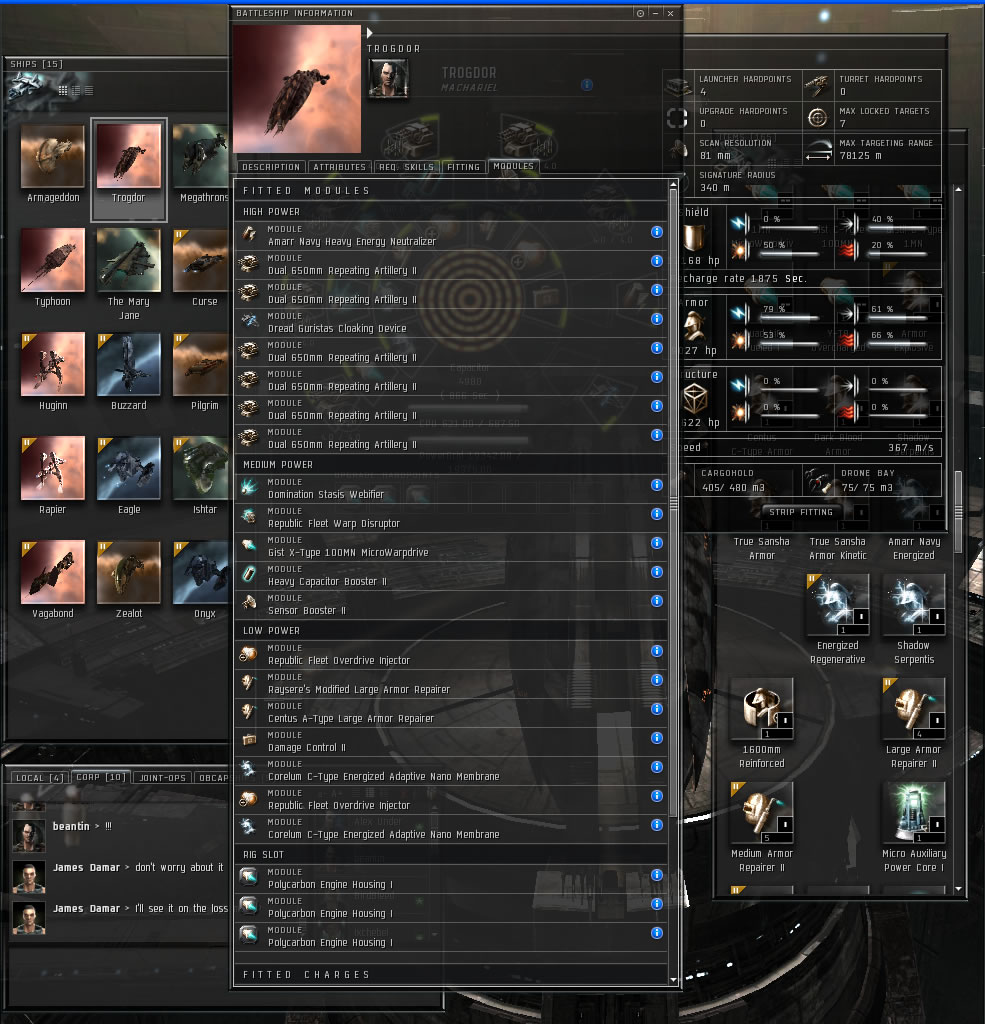This screenshot has height=1024, width=985.
Task: Show info for Raysere's Modified Large Armor Repairer
Action: [657, 680]
